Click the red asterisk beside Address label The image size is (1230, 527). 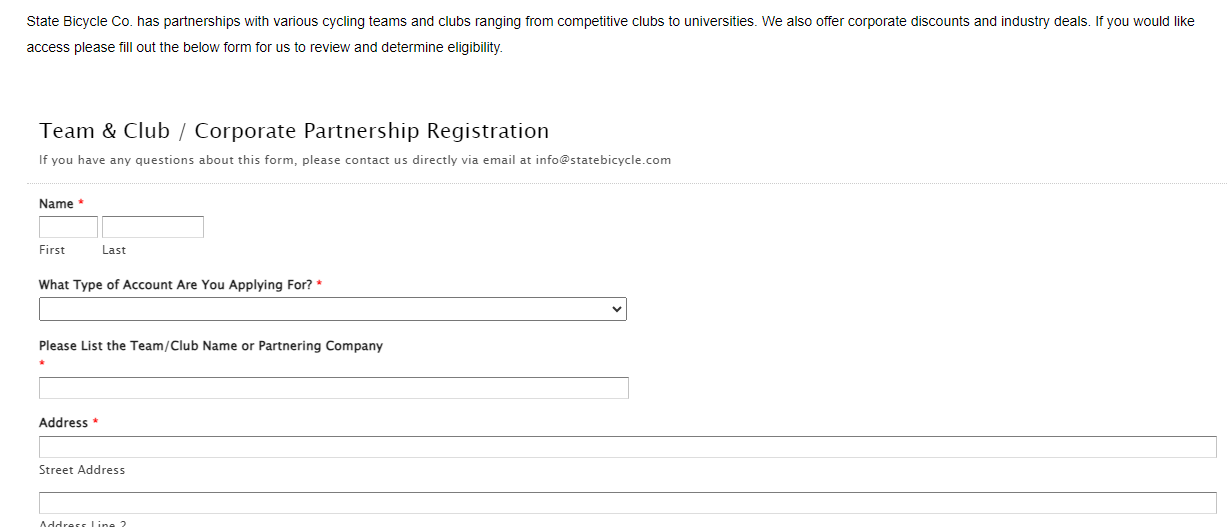[96, 423]
